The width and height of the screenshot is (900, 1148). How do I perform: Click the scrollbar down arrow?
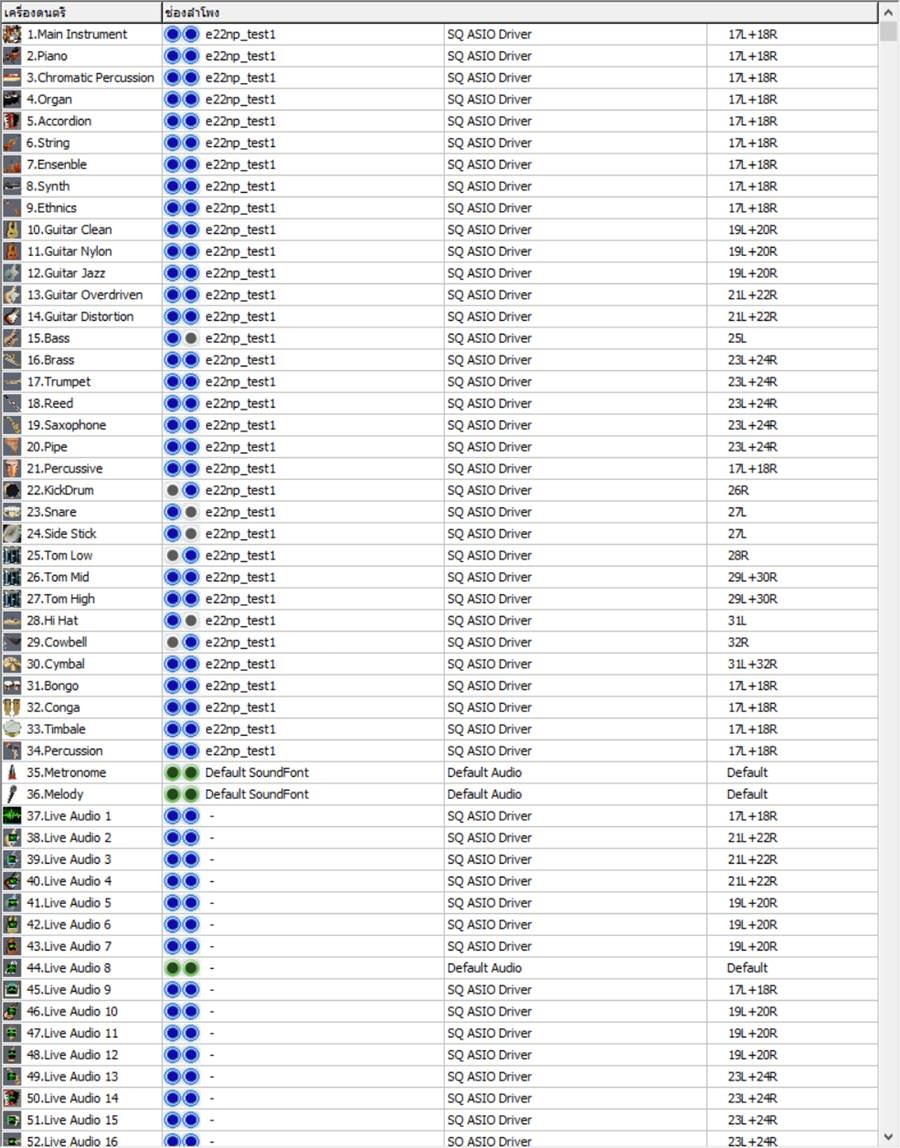[889, 1138]
